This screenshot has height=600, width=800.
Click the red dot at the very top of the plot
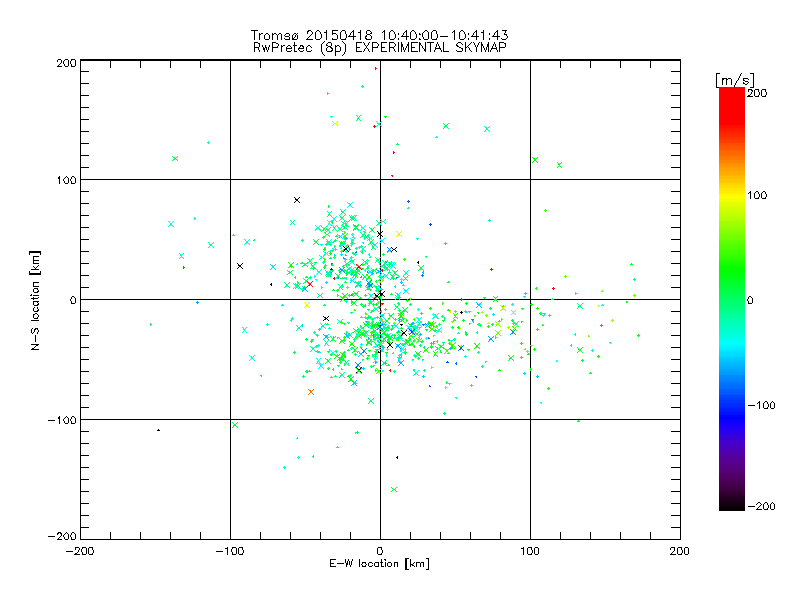coord(376,68)
